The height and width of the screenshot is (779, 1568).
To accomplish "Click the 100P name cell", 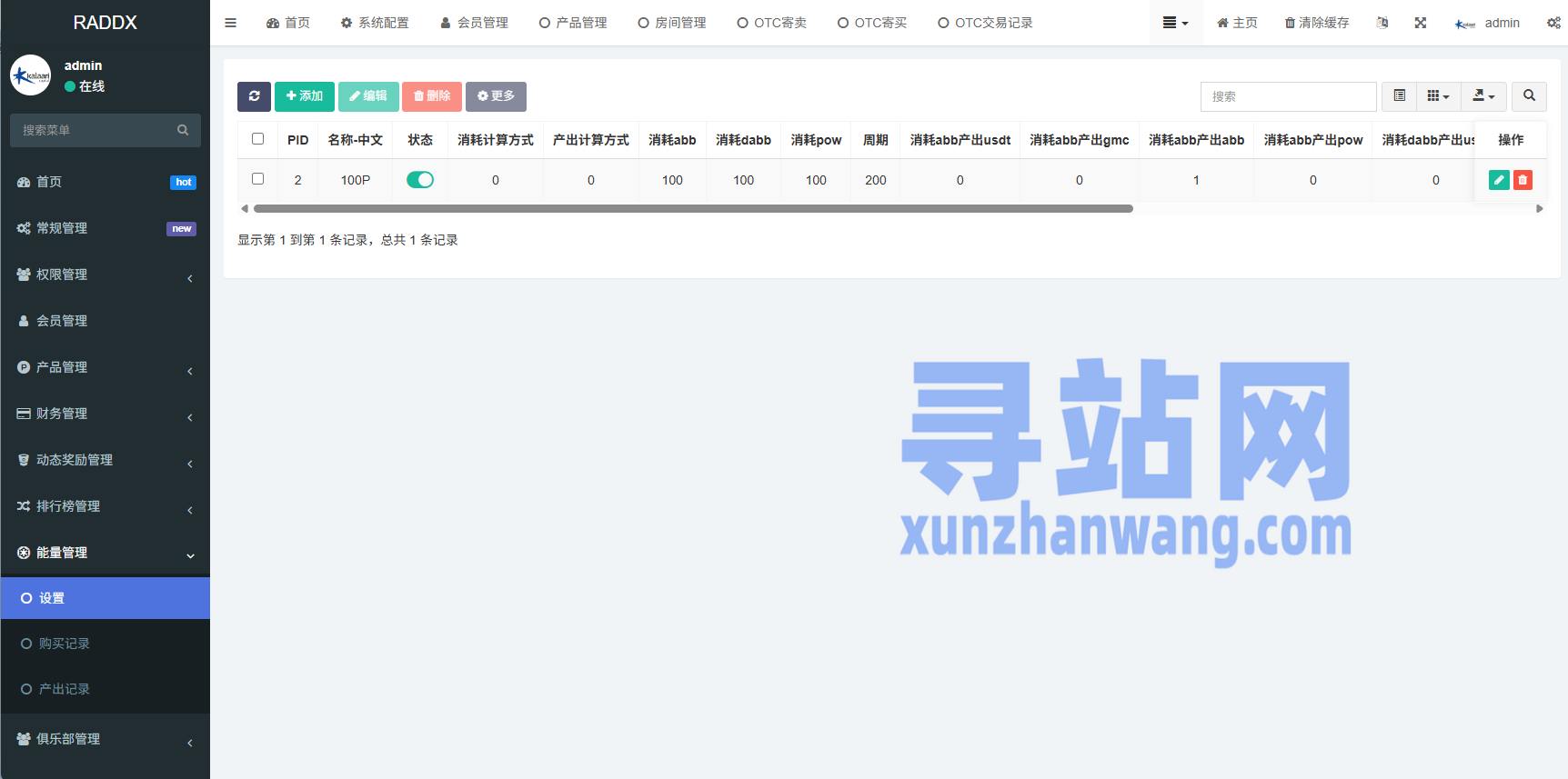I will pyautogui.click(x=355, y=180).
